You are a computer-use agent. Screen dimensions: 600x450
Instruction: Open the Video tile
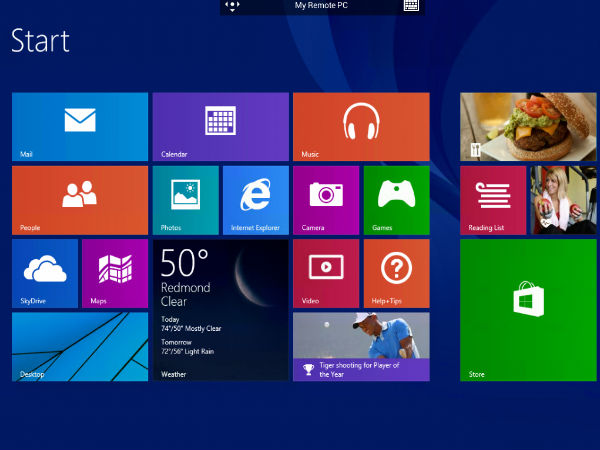(326, 273)
